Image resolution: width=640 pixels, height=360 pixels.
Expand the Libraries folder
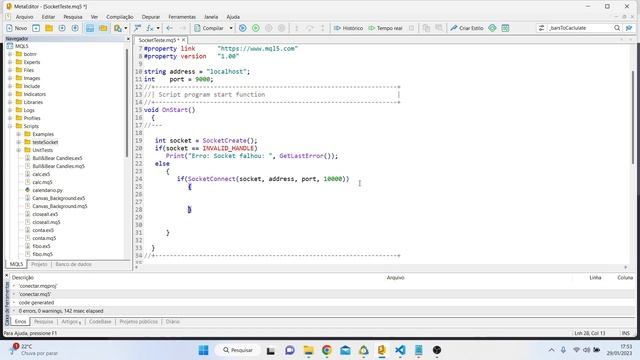click(10, 102)
